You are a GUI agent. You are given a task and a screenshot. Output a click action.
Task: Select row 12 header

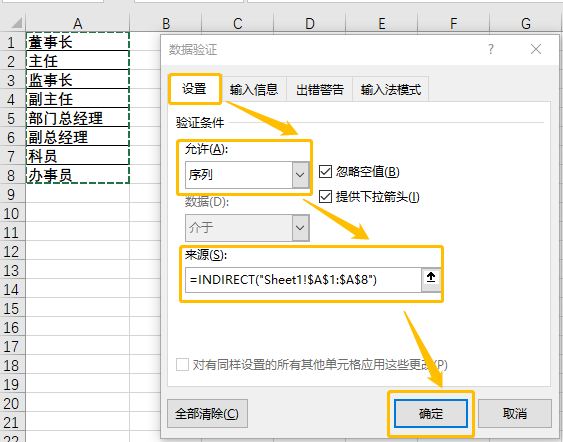[x=12, y=251]
